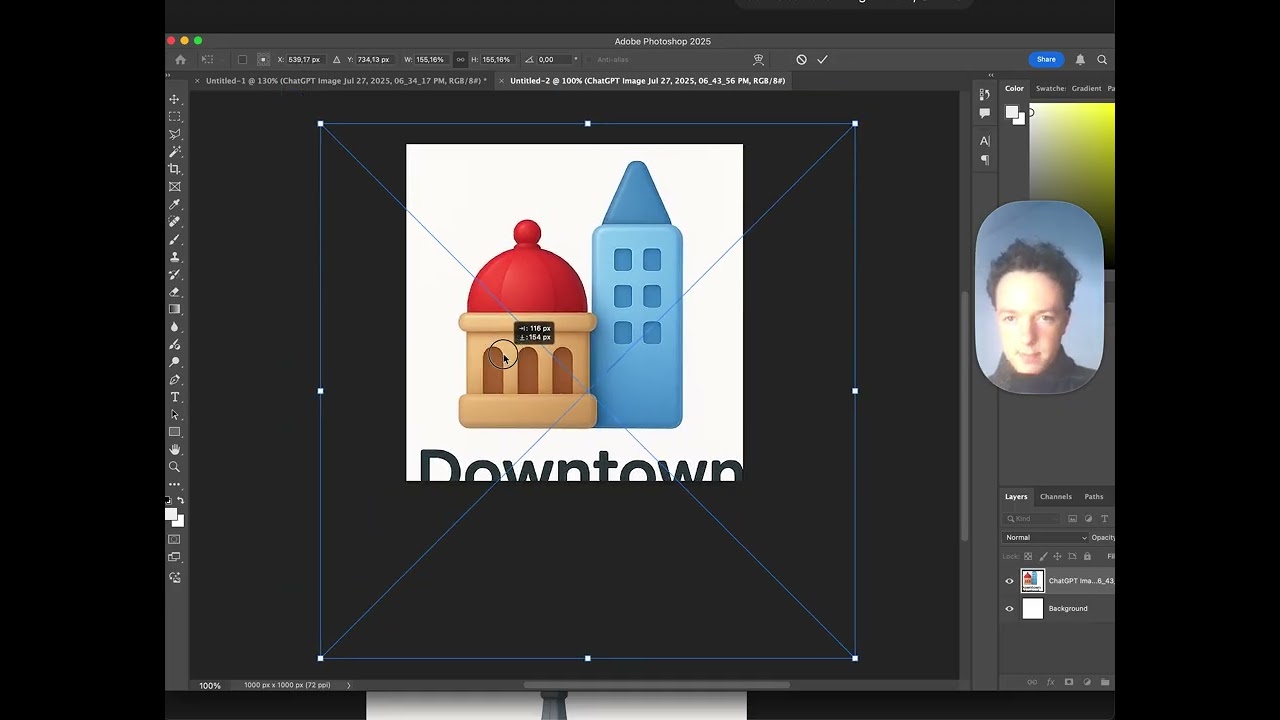Select the Eyedropper tool
1280x720 pixels.
(x=174, y=204)
